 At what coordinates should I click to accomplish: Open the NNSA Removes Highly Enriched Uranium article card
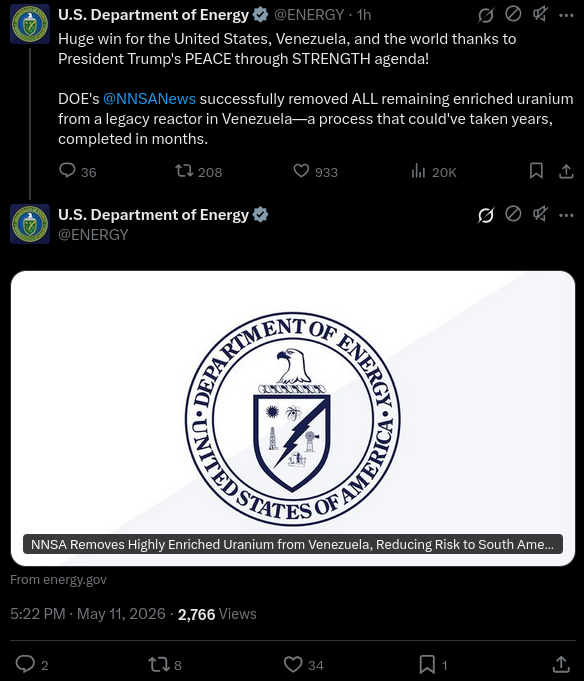293,418
